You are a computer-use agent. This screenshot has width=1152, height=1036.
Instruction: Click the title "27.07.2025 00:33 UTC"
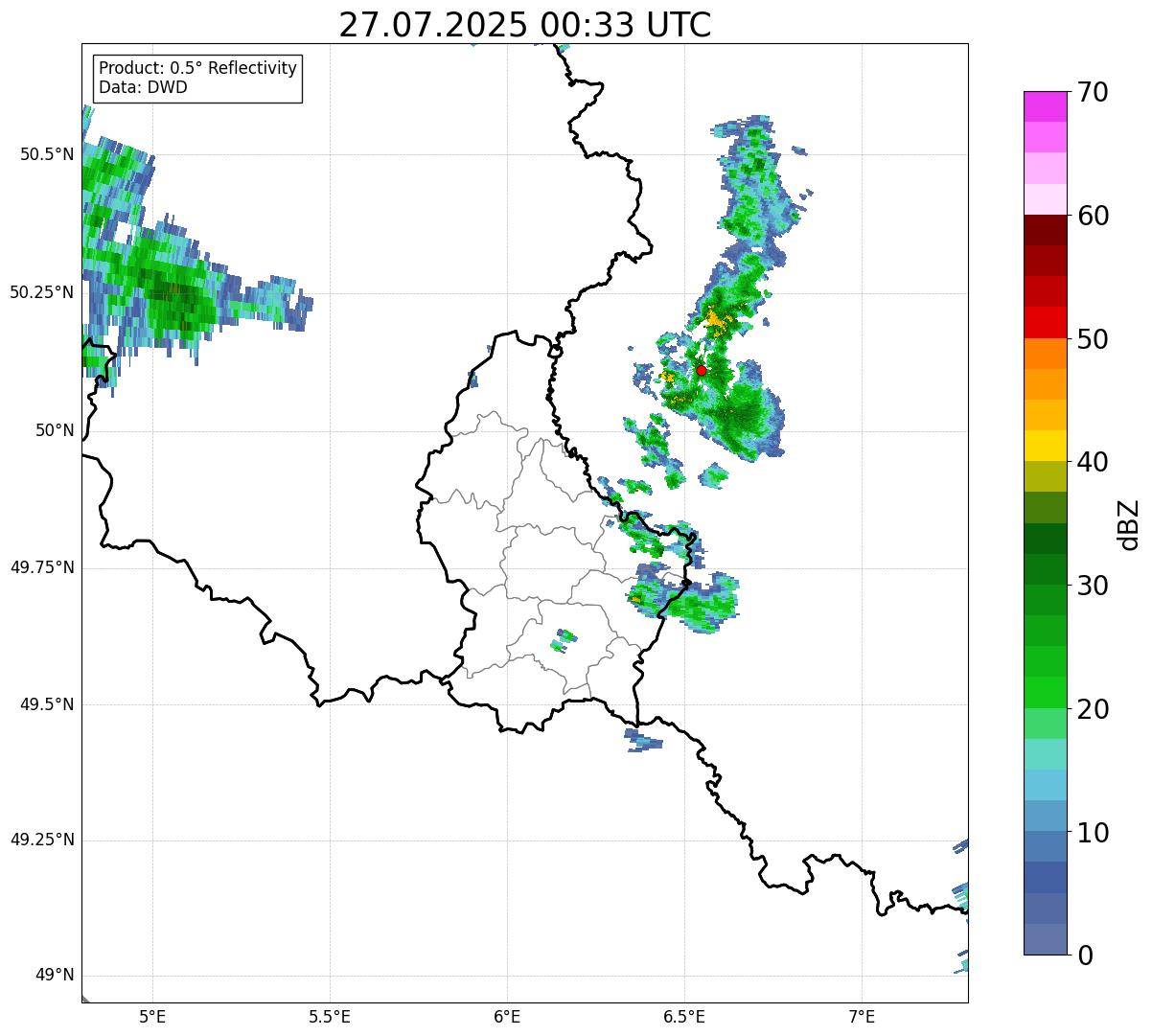point(525,25)
